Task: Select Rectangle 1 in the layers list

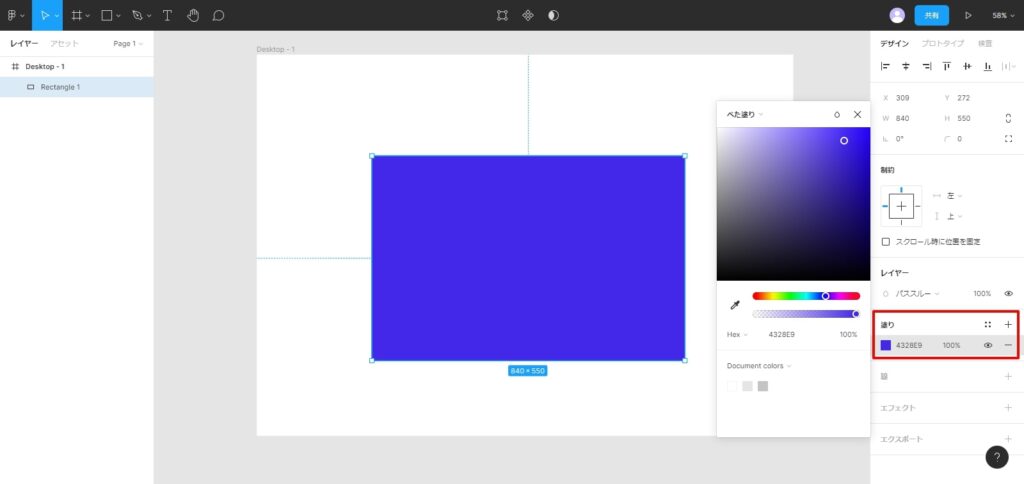Action: pyautogui.click(x=60, y=87)
